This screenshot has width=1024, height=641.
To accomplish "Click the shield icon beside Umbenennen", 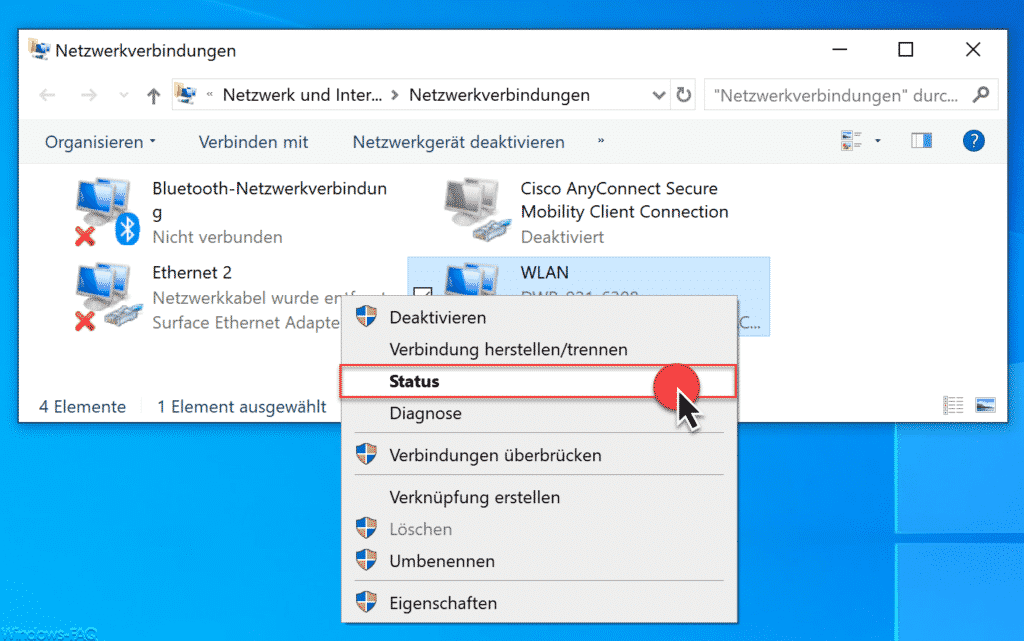I will tap(366, 560).
